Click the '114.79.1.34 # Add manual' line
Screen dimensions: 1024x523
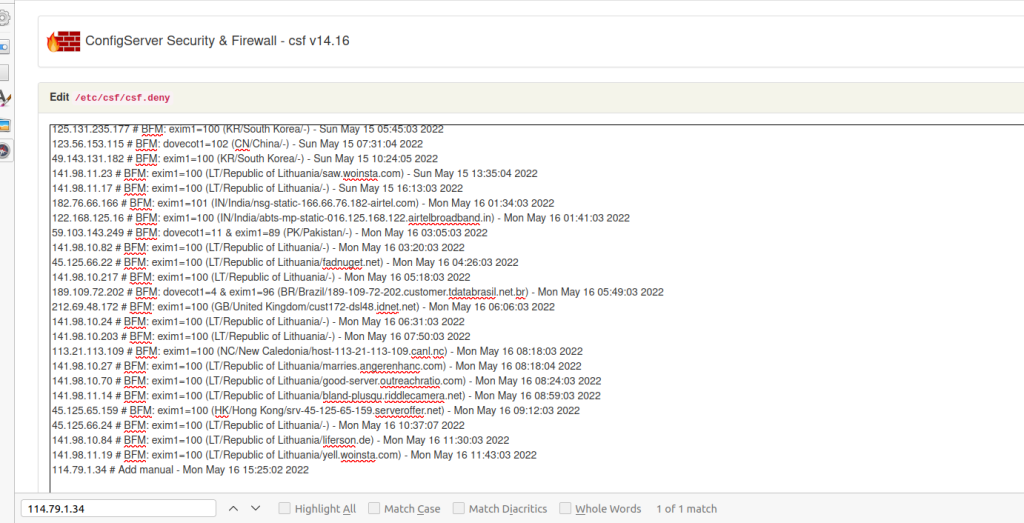pos(180,470)
